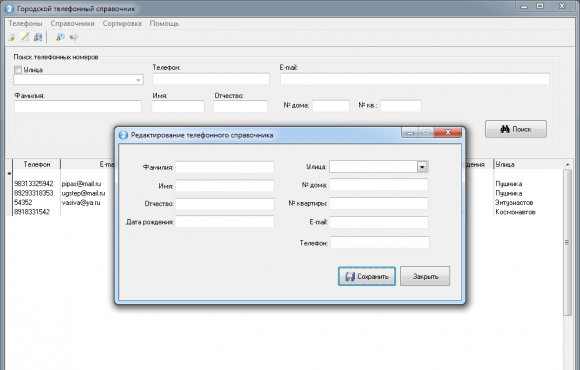Click the user search toolbar icon
580x370 pixels.
tap(60, 37)
